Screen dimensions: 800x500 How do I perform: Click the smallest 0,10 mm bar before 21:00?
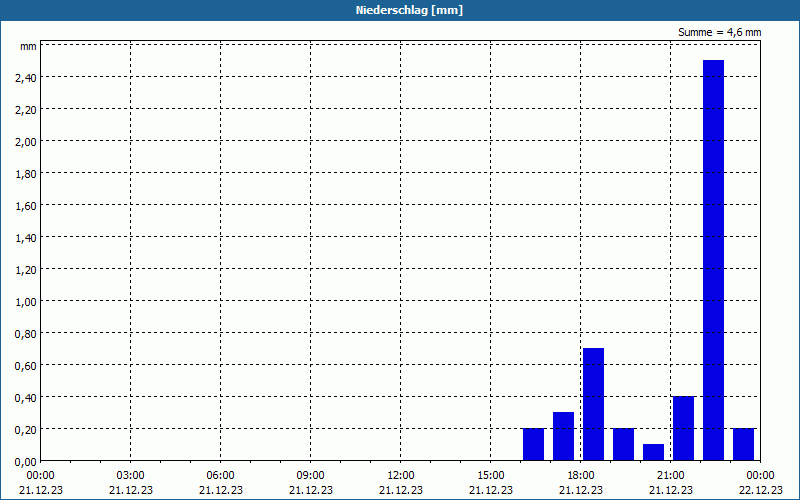pos(654,452)
